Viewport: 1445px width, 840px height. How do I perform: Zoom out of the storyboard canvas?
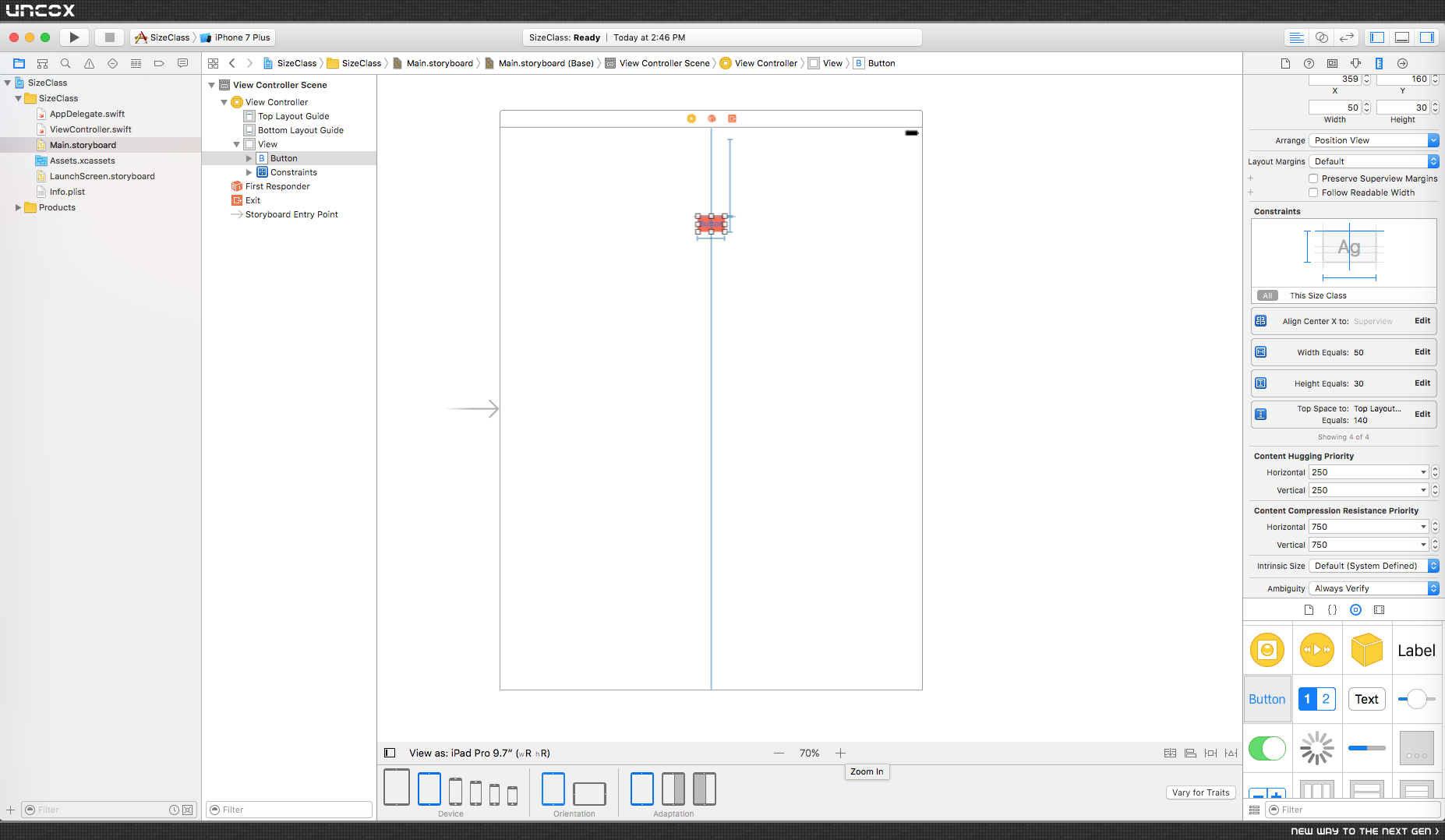(779, 754)
